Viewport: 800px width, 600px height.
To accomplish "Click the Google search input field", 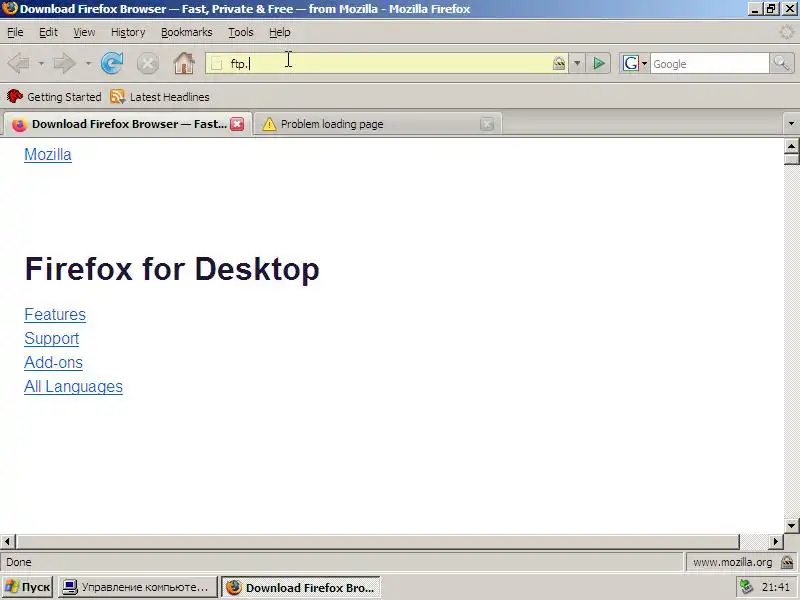I will [709, 64].
